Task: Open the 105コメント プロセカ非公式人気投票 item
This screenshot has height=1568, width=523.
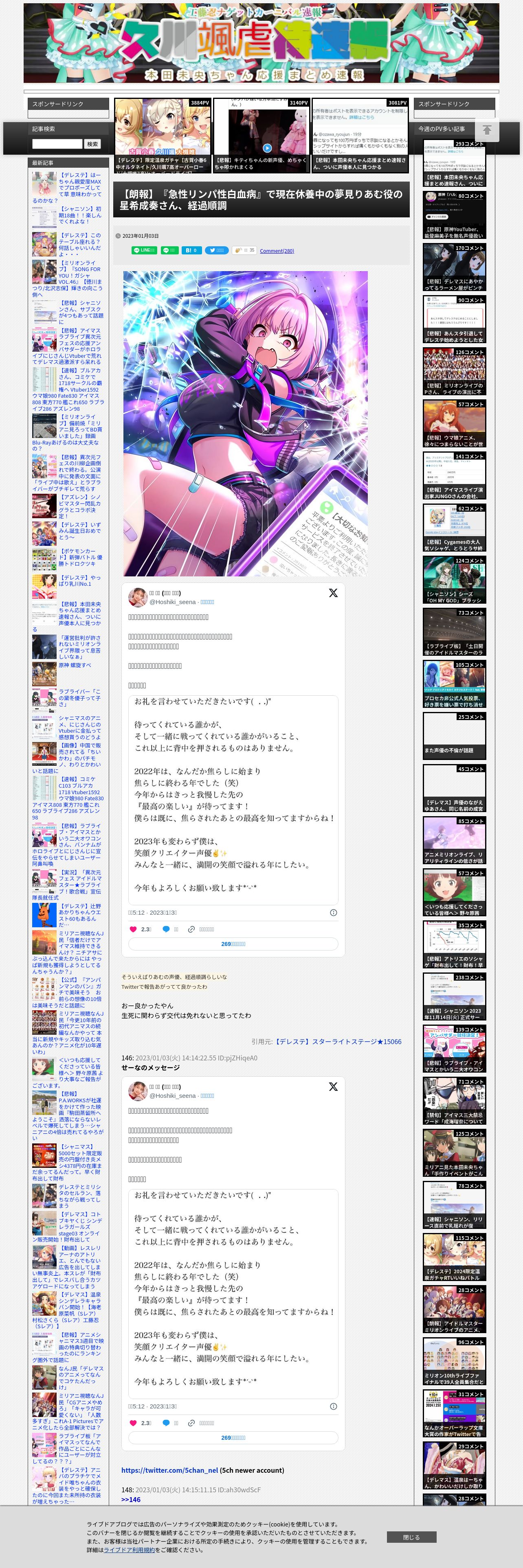Action: coord(454,684)
